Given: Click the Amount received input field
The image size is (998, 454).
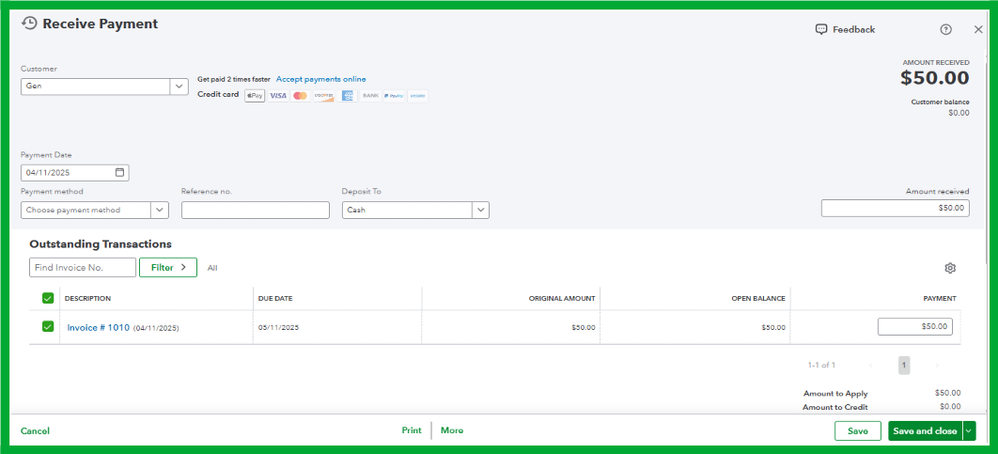Looking at the screenshot, I should point(895,208).
